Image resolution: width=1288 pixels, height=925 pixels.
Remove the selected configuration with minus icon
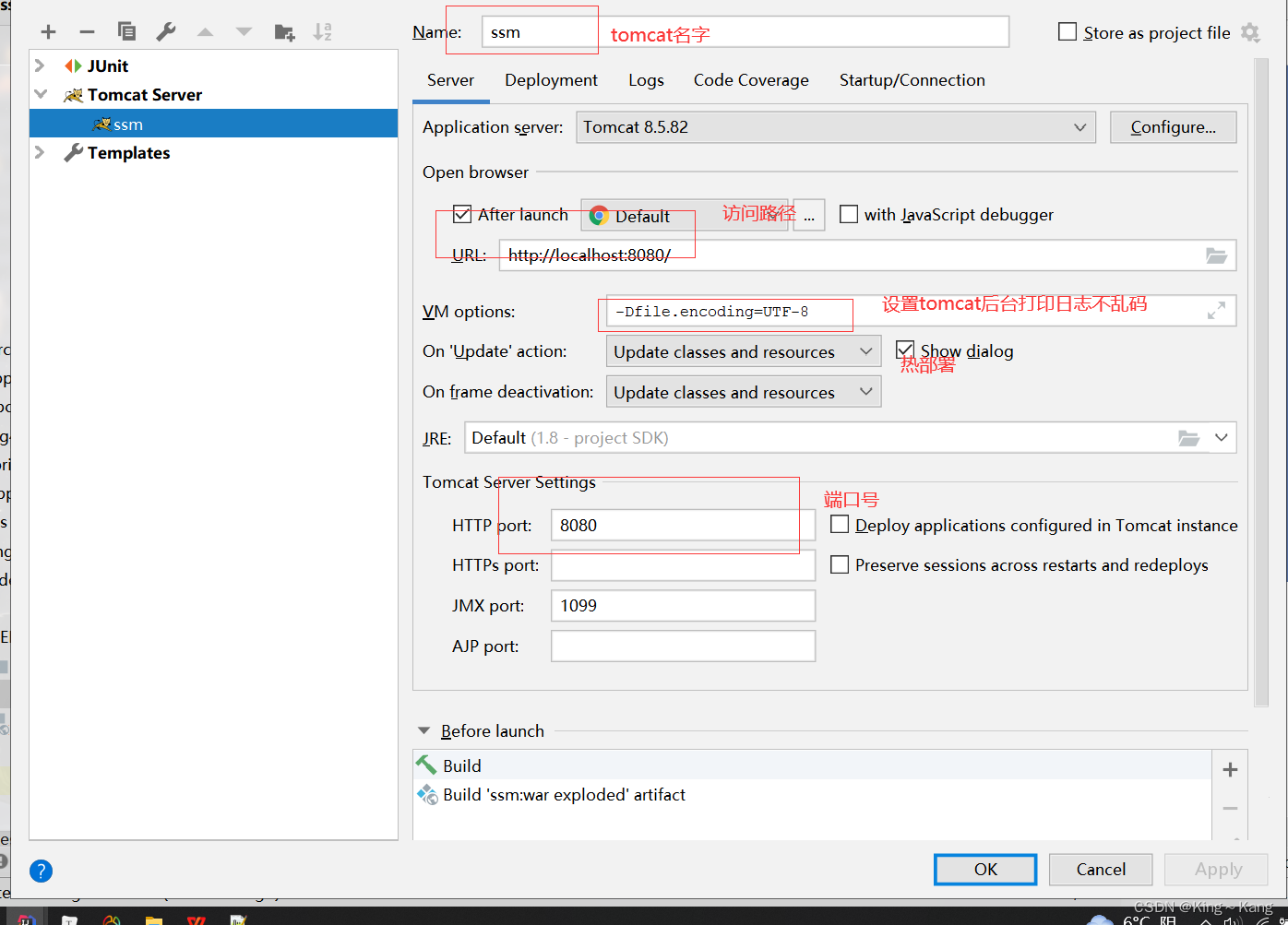(x=88, y=32)
